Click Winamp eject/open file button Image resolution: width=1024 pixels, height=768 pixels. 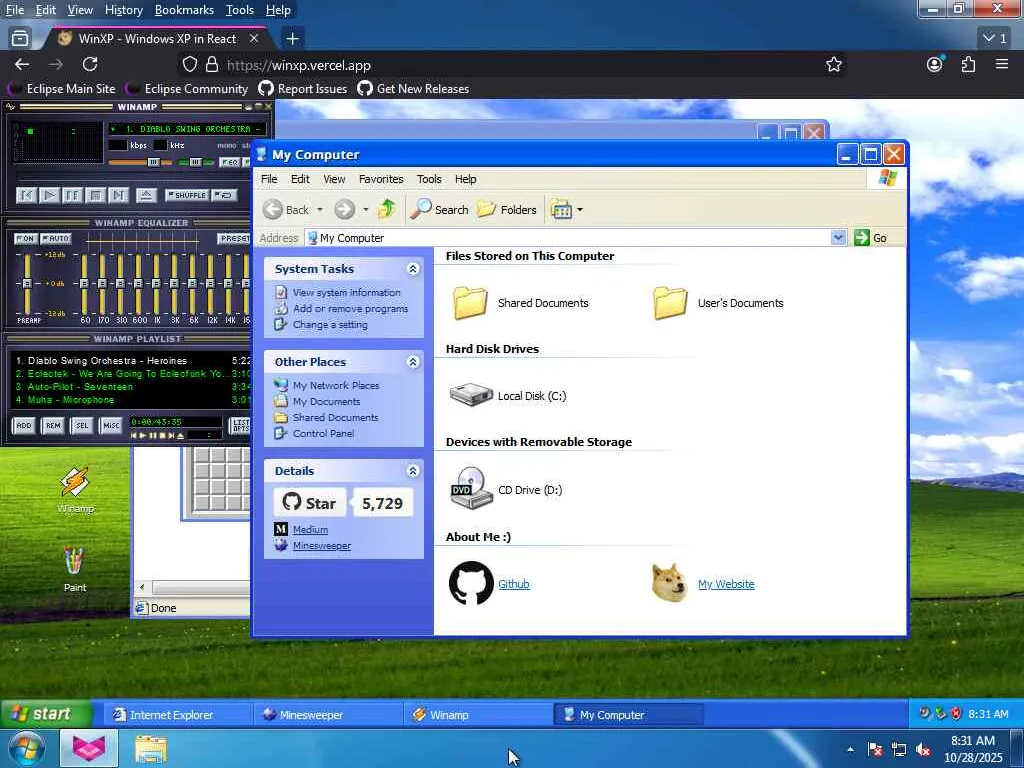pos(146,195)
